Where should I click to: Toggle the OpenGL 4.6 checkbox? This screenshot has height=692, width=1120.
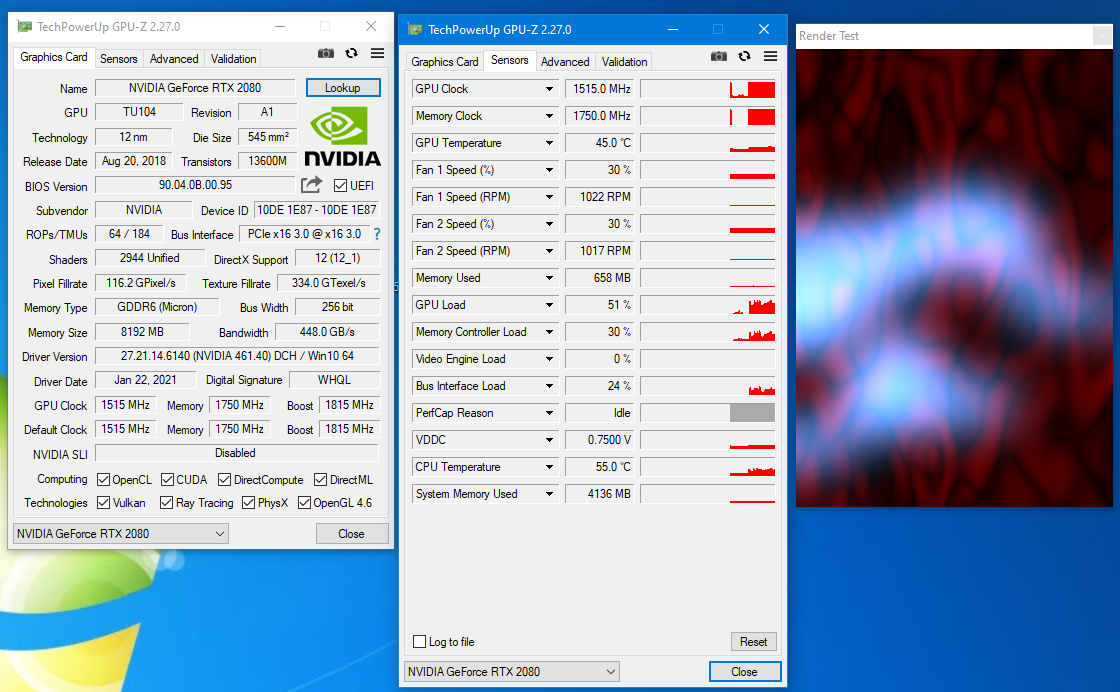tap(304, 503)
